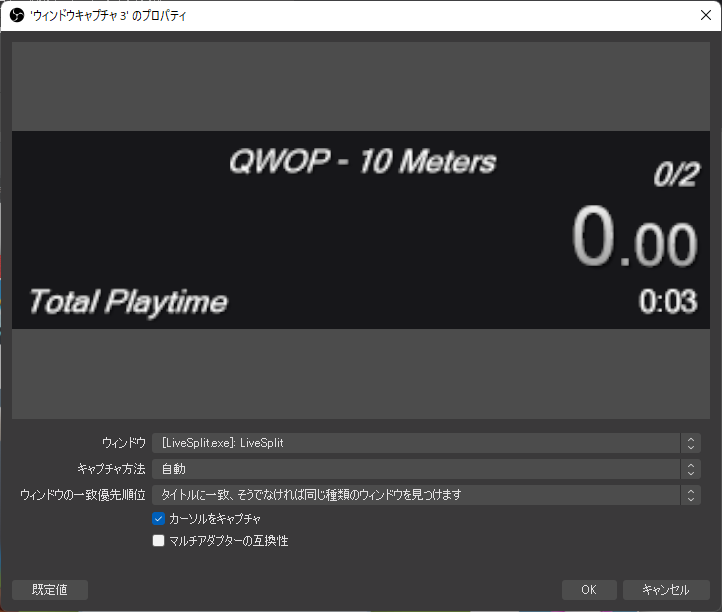The height and width of the screenshot is (612, 722).
Task: Close the window capture properties dialog
Action: tap(705, 15)
